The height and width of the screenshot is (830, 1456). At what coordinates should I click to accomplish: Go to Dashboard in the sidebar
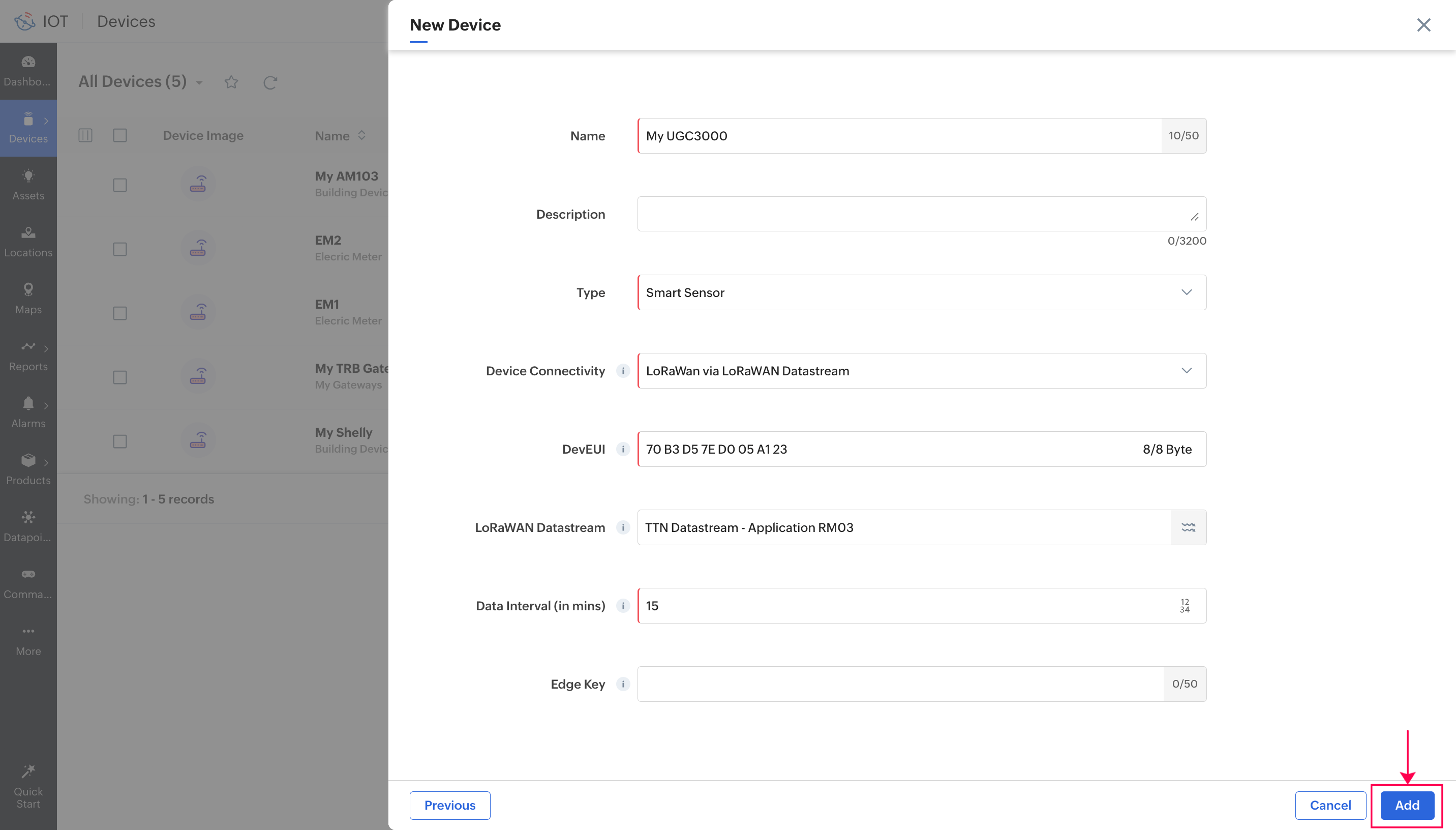(x=28, y=71)
